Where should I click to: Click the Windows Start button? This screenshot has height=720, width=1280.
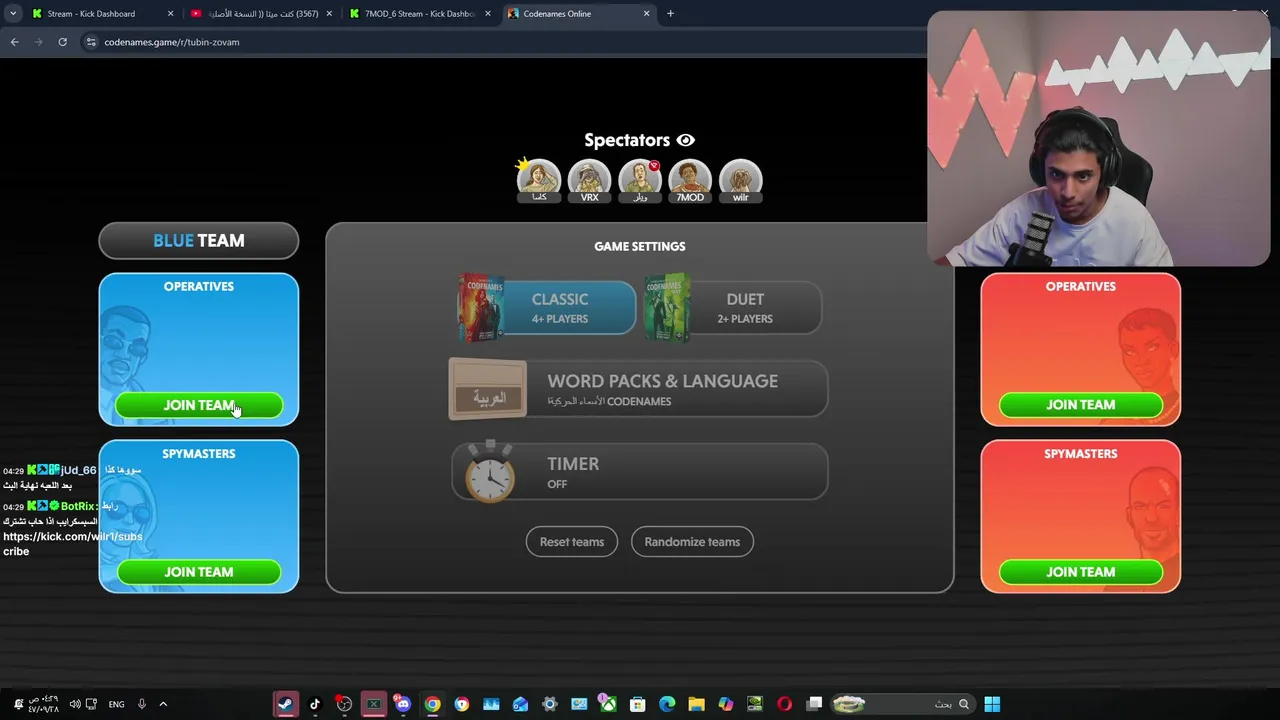tap(992, 704)
